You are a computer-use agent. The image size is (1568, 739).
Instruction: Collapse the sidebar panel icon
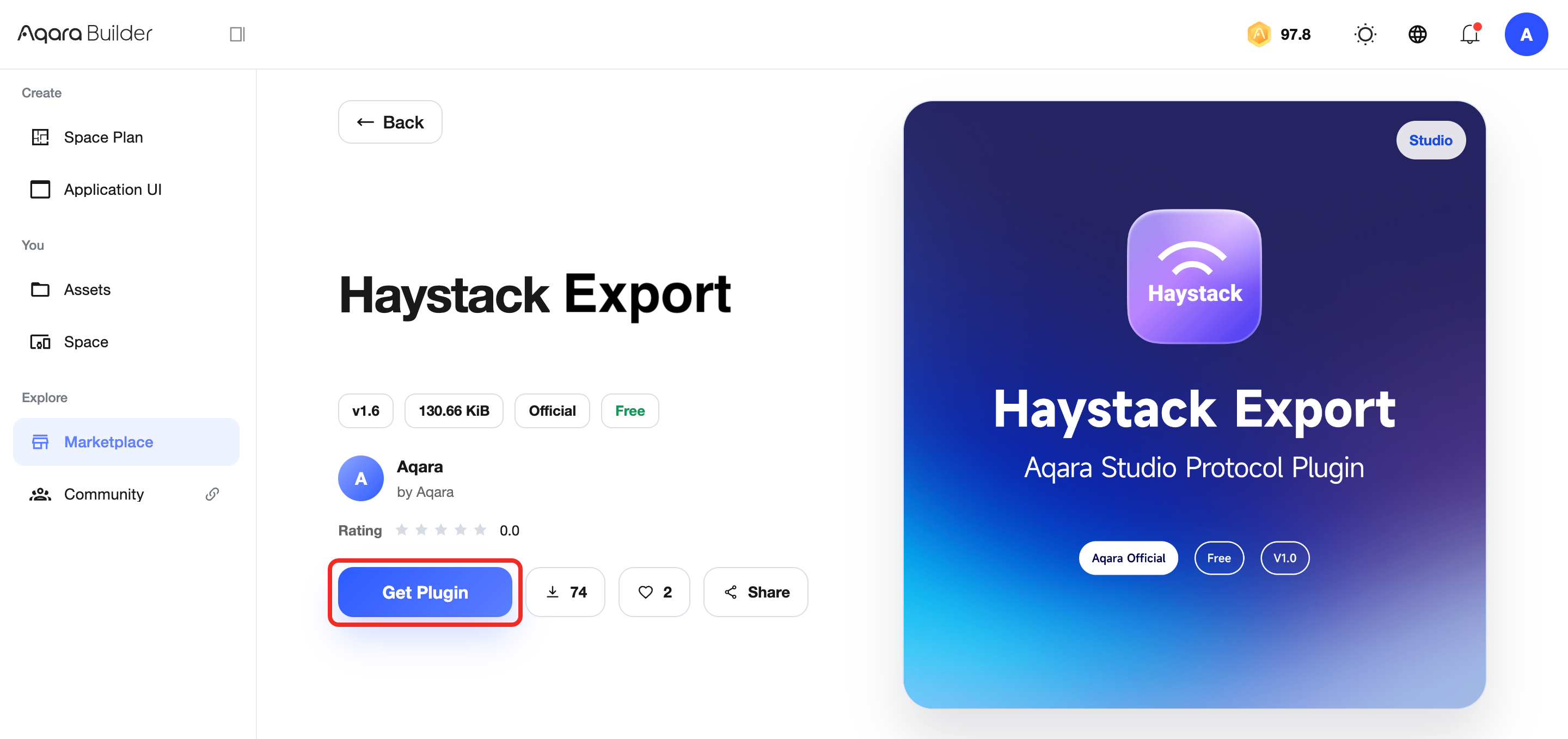237,34
